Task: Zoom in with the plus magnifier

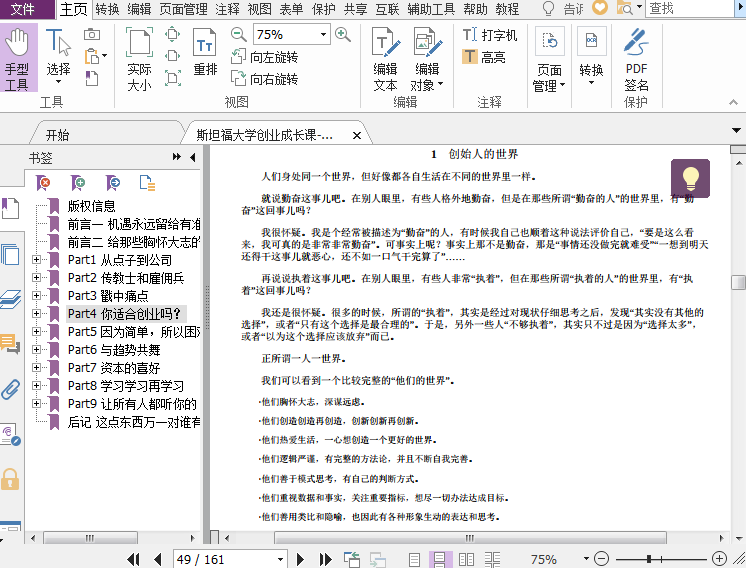Action: tap(343, 35)
